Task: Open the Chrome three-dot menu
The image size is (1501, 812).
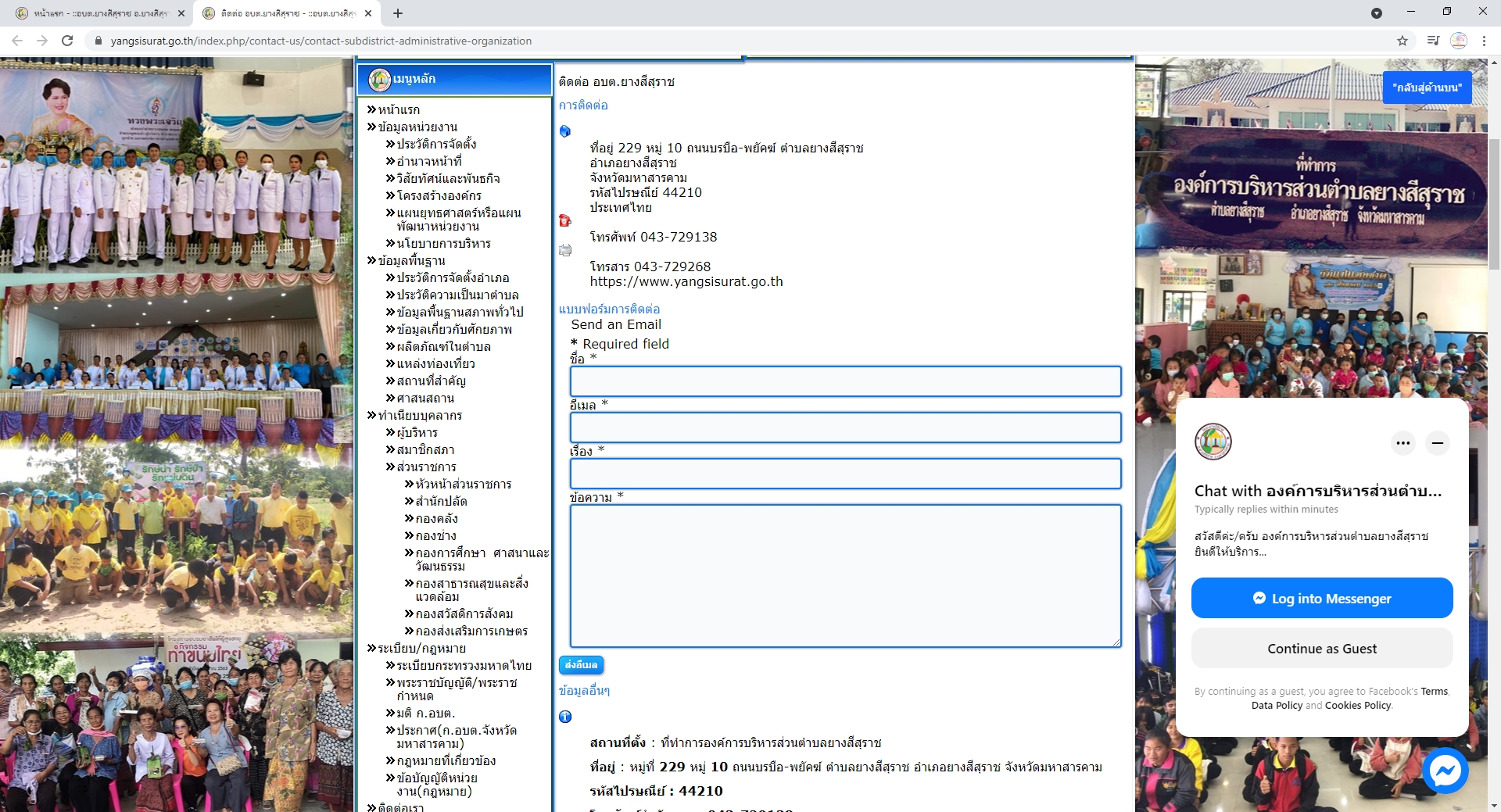Action: click(1484, 41)
